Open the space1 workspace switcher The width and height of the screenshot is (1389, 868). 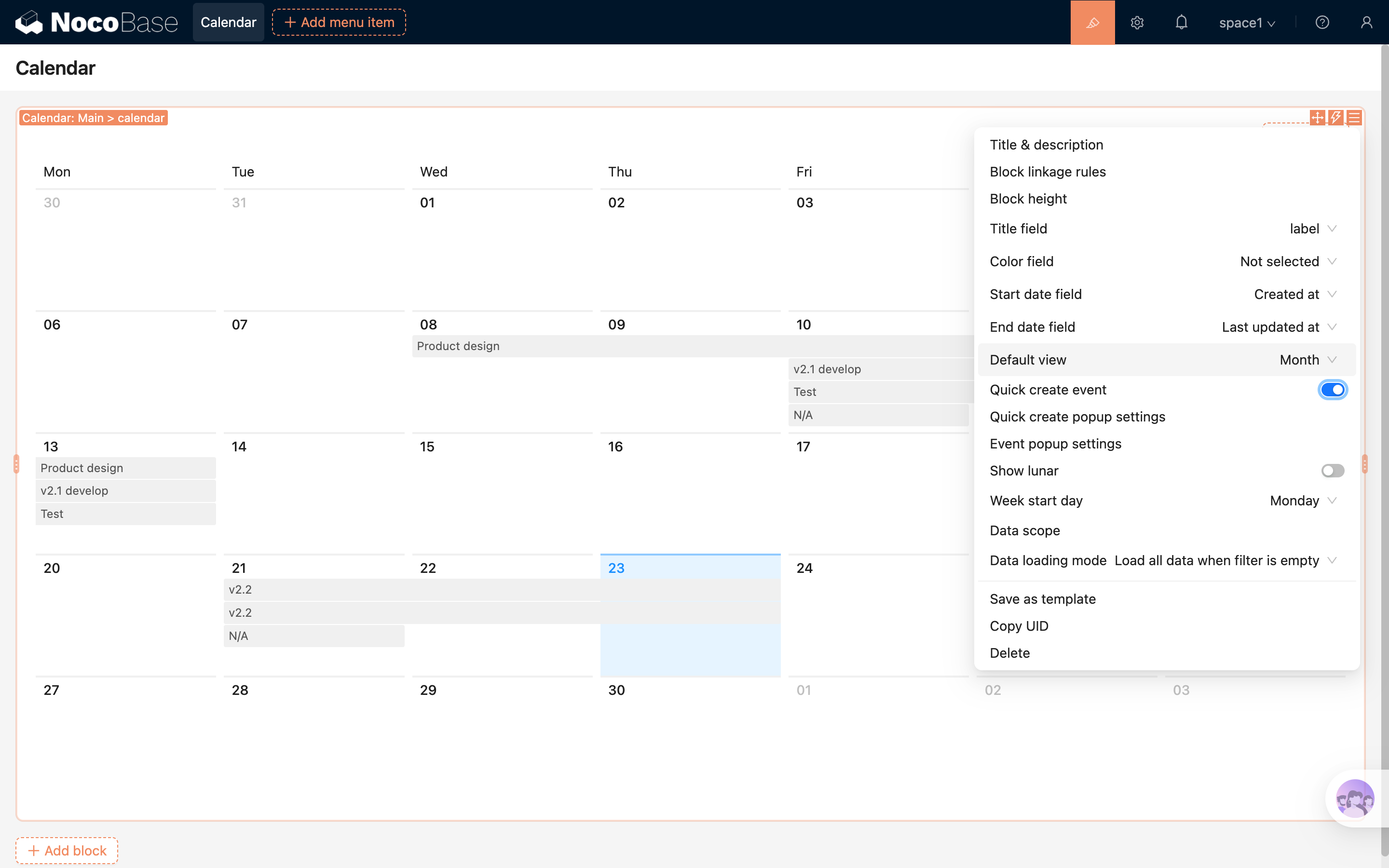[x=1247, y=23]
